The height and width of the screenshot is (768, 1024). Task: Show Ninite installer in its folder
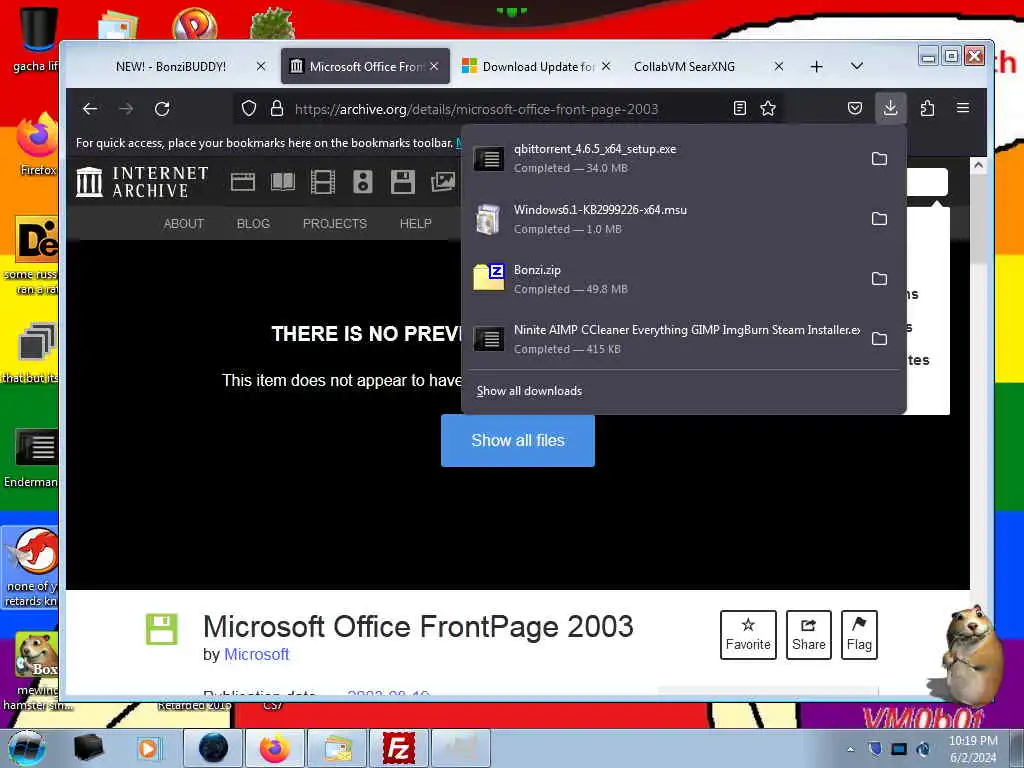(880, 339)
